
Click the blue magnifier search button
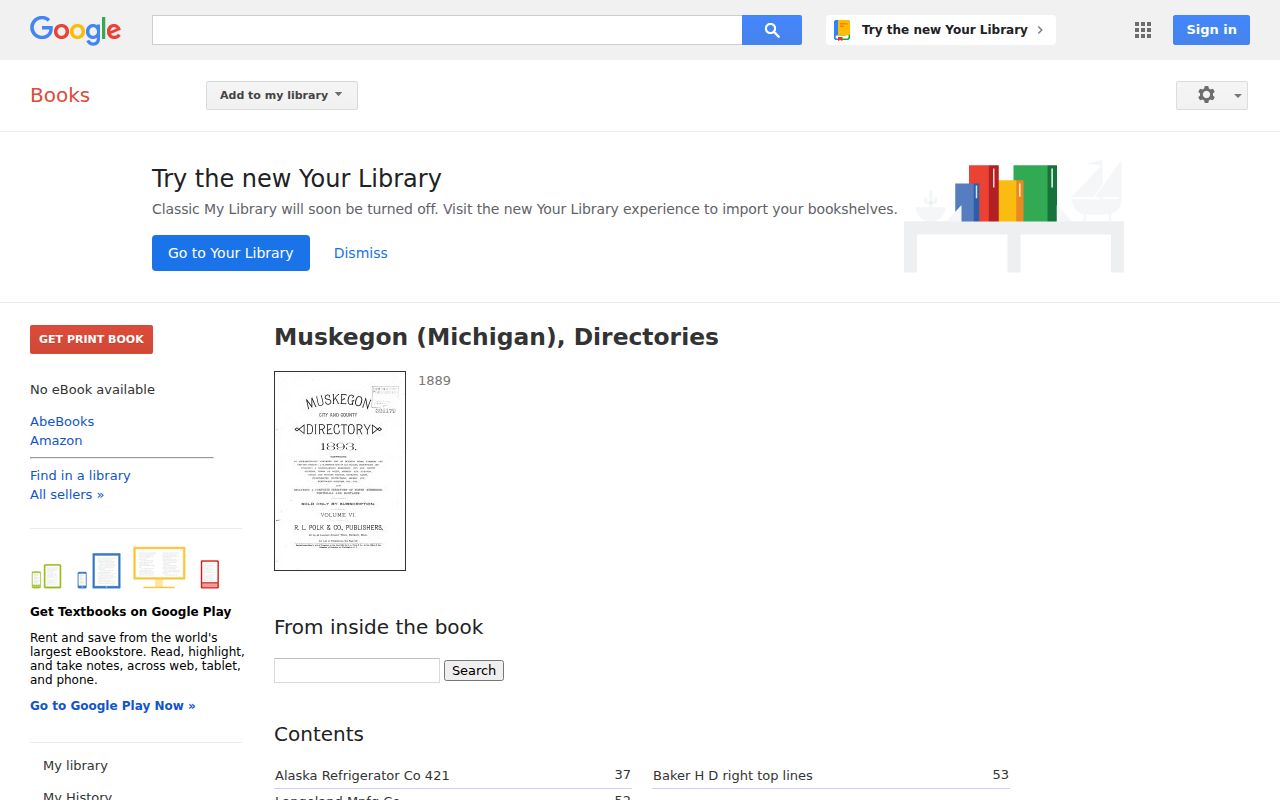(772, 30)
